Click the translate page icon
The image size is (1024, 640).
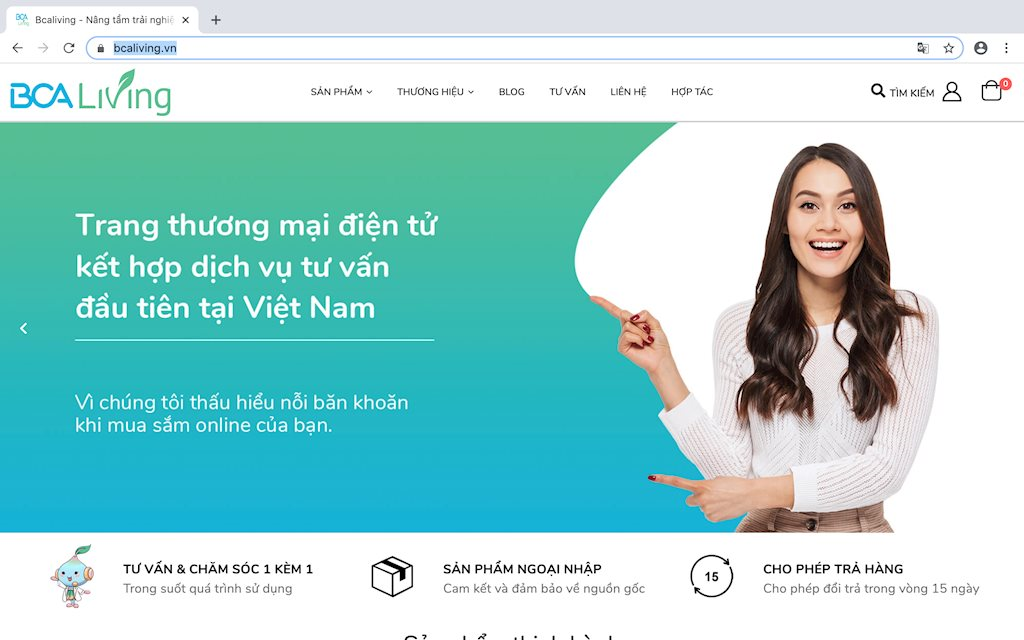(x=923, y=48)
